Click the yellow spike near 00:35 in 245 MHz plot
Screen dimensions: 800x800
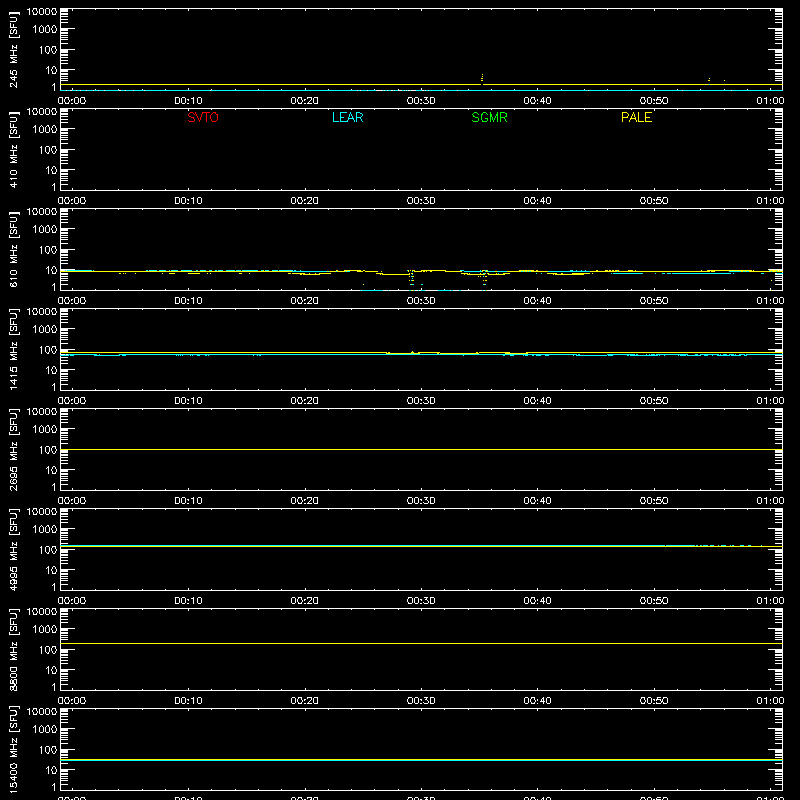coord(482,78)
